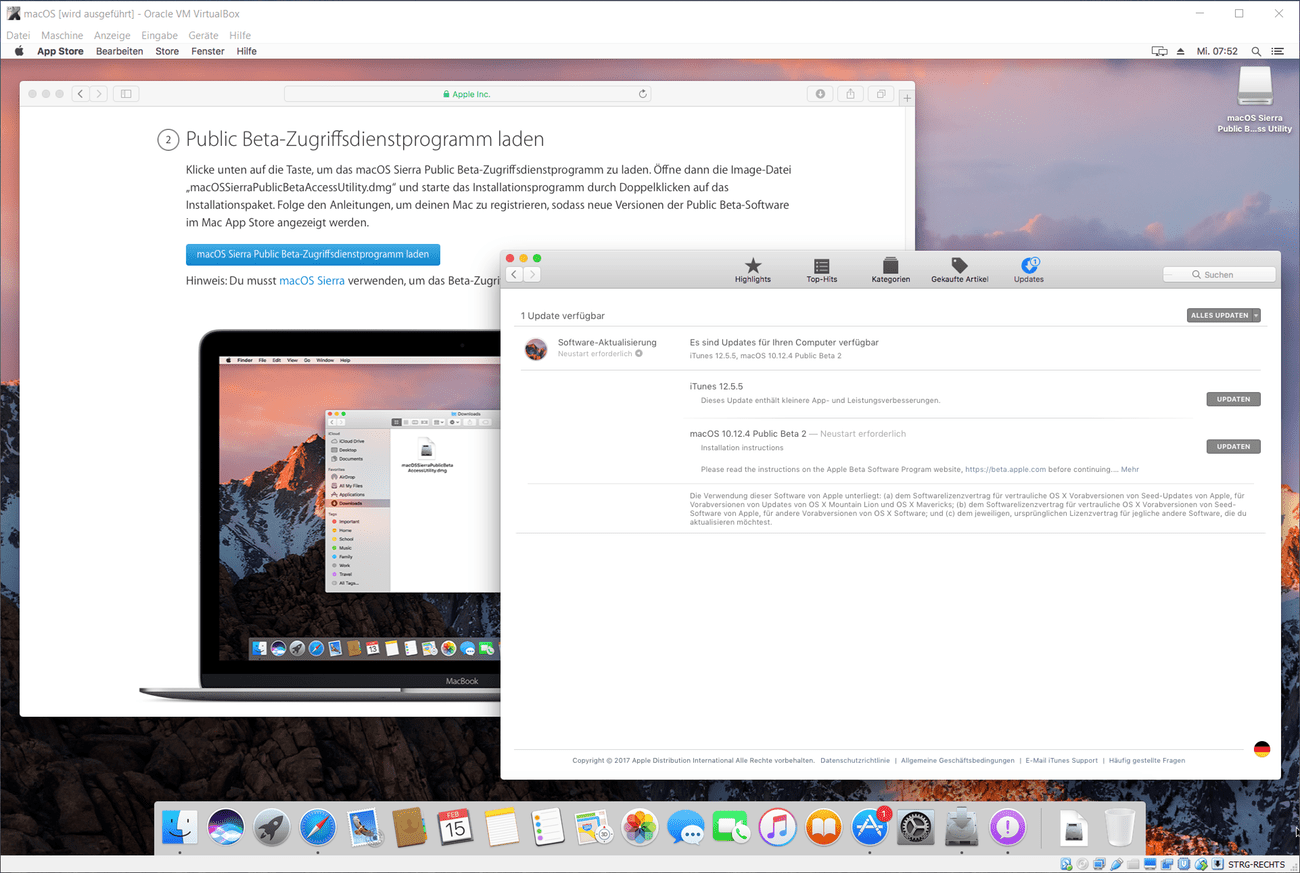Open the Apple menu
The height and width of the screenshot is (873, 1300).
[19, 51]
